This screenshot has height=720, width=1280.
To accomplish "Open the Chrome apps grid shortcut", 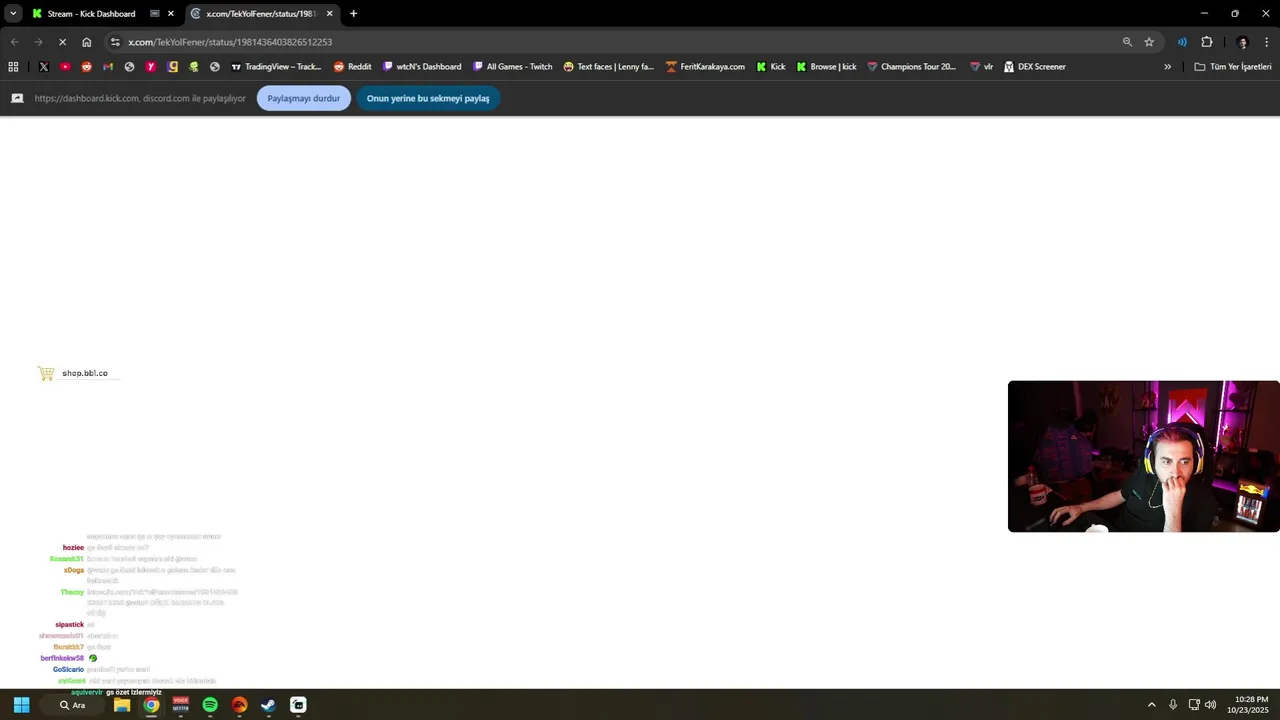I will (13, 67).
